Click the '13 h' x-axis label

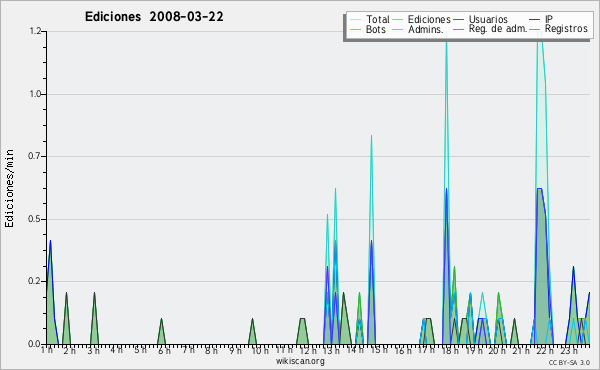331,350
